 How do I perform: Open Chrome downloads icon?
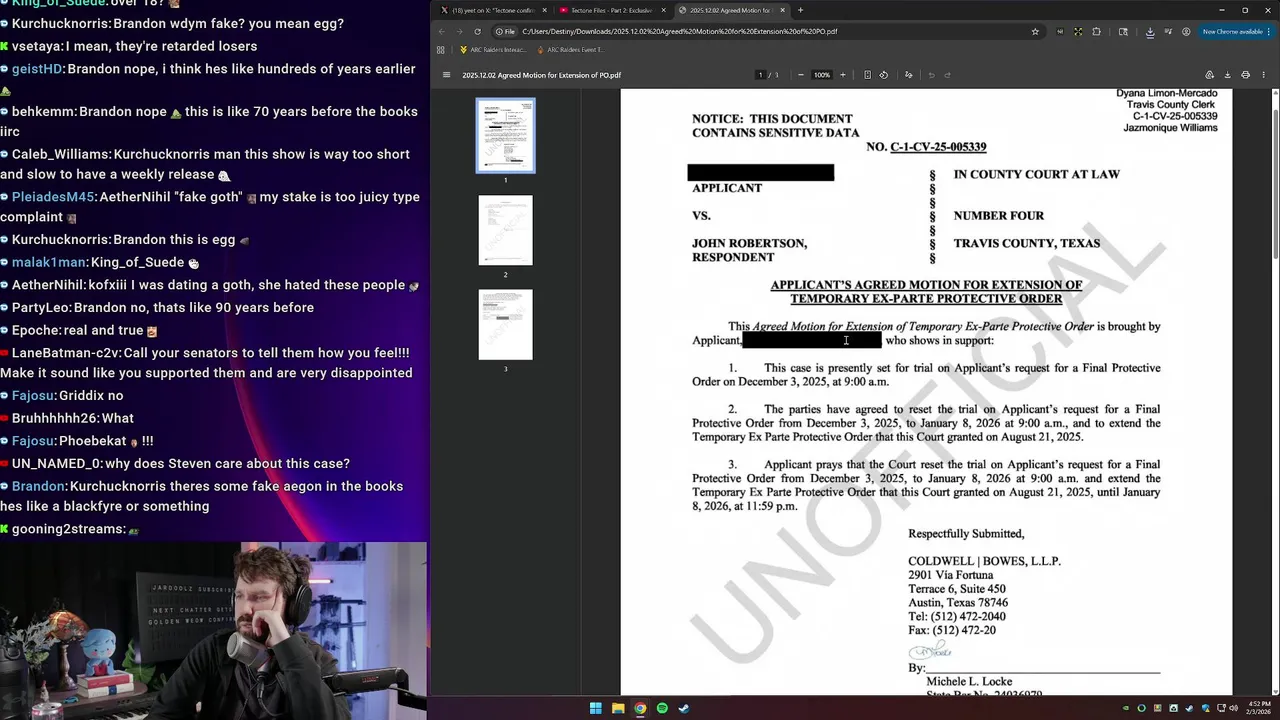tap(1150, 32)
